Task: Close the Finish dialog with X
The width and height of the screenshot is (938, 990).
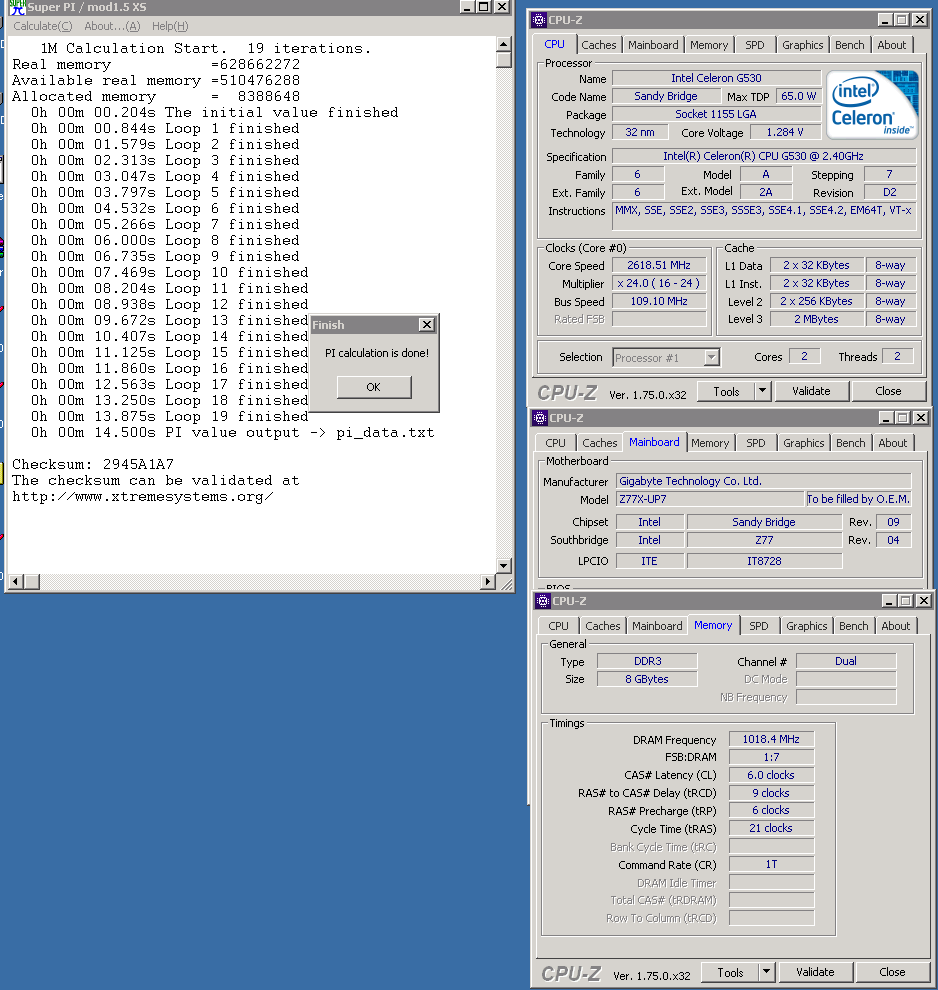Action: pos(427,325)
